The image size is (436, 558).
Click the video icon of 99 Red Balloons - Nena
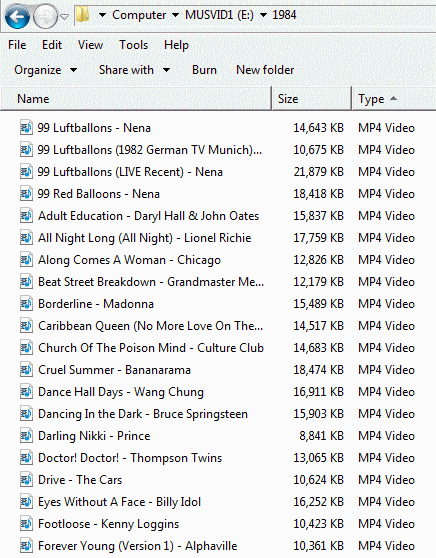click(x=26, y=194)
